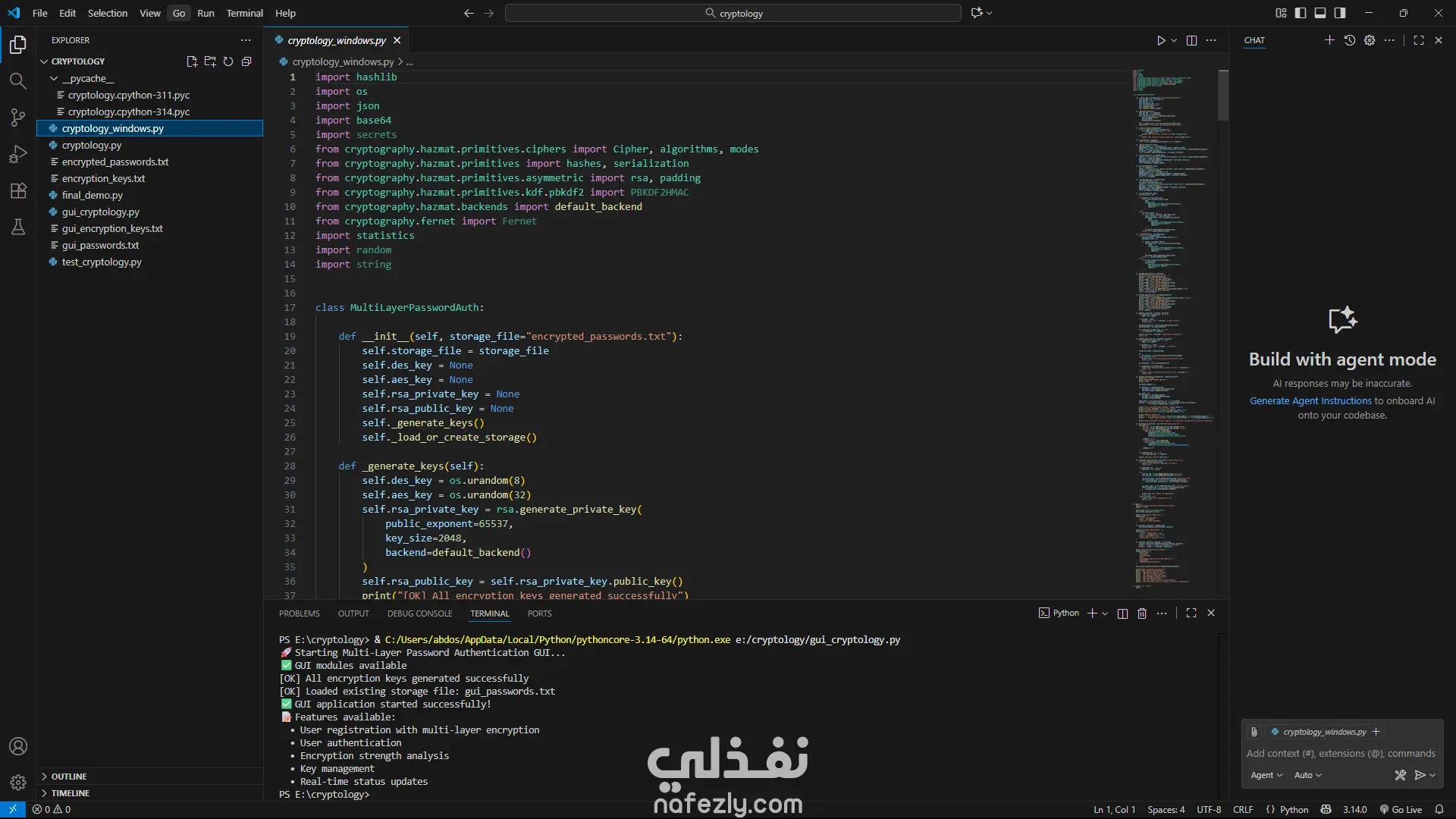Open the Terminal menu
The width and height of the screenshot is (1456, 819).
point(244,13)
